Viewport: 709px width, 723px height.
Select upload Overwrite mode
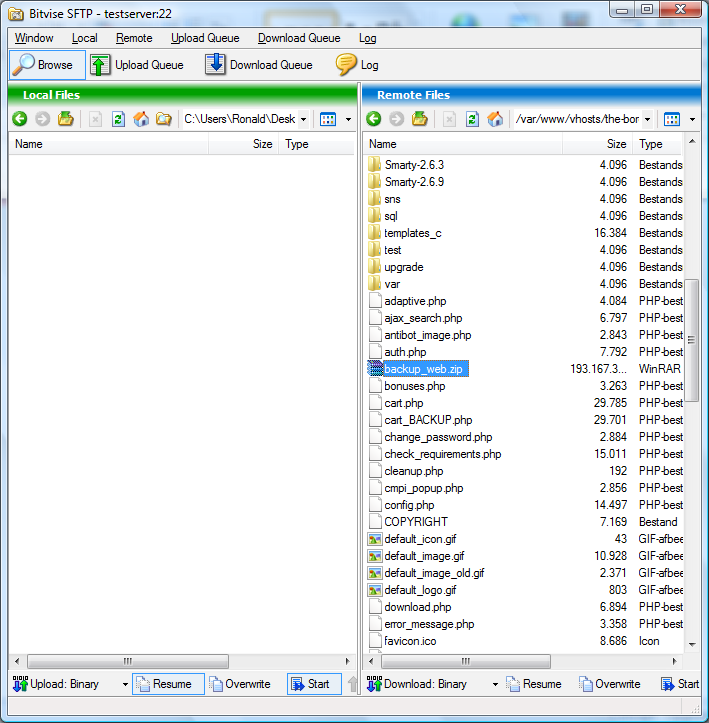point(240,684)
